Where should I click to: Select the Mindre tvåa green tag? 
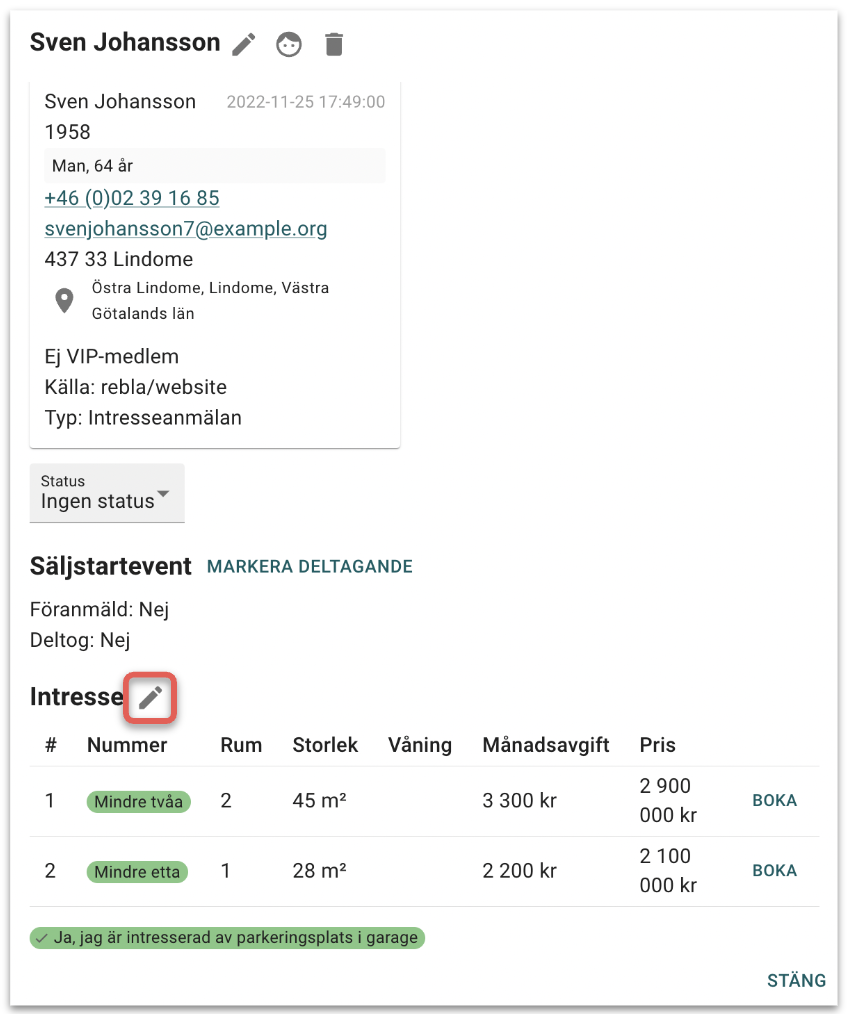point(138,801)
